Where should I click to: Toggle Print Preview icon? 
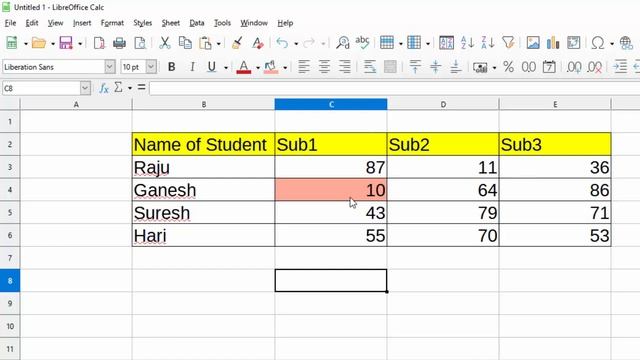(140, 42)
